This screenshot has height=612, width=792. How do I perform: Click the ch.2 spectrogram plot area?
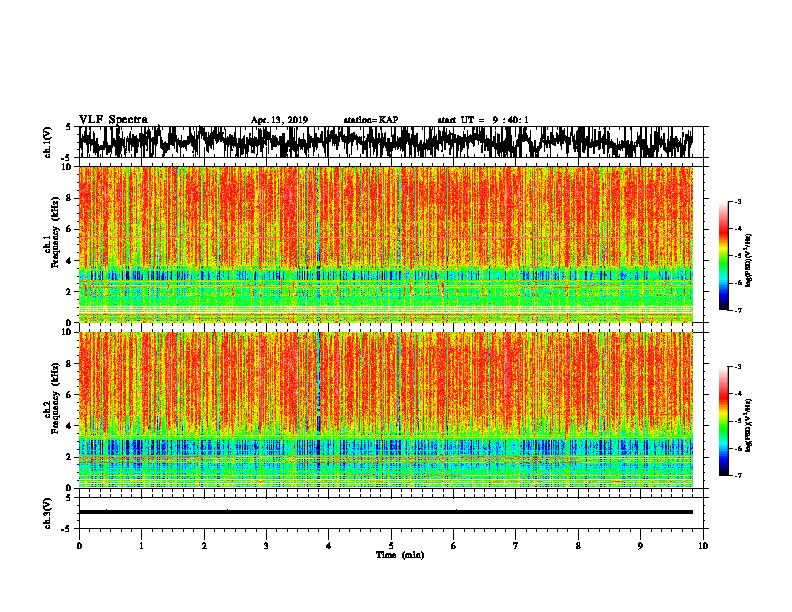pos(386,410)
